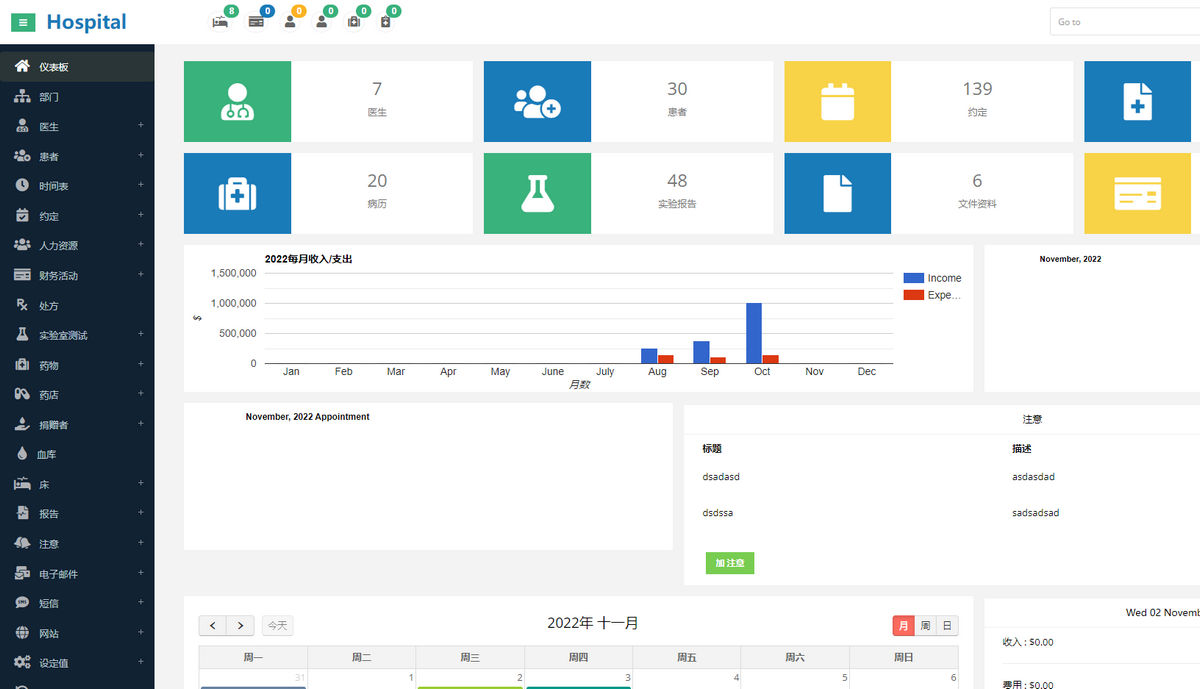Click the blue patients icon tile
Image resolution: width=1200 pixels, height=689 pixels.
point(537,101)
